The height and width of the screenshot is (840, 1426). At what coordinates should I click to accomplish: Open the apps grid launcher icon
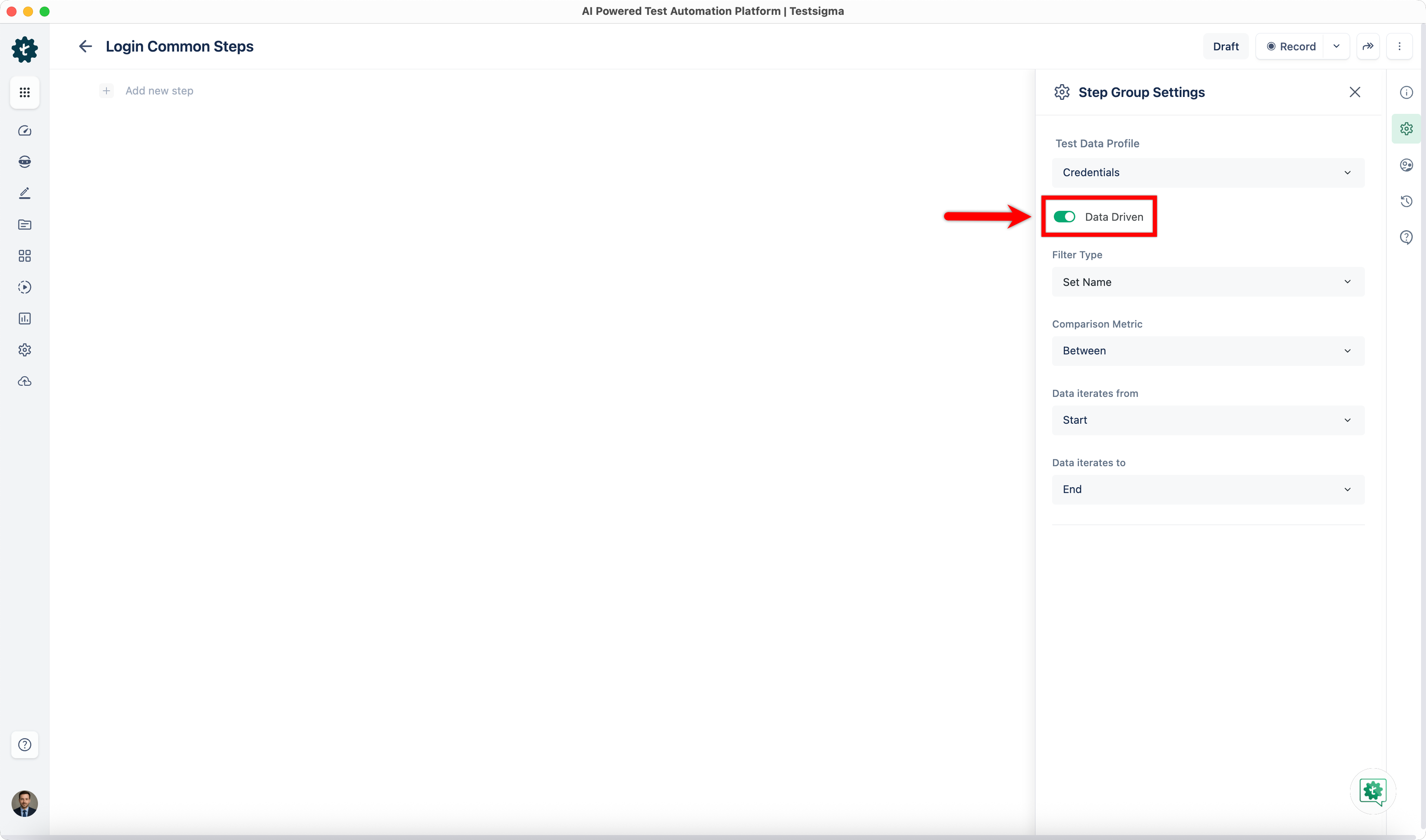click(x=24, y=92)
